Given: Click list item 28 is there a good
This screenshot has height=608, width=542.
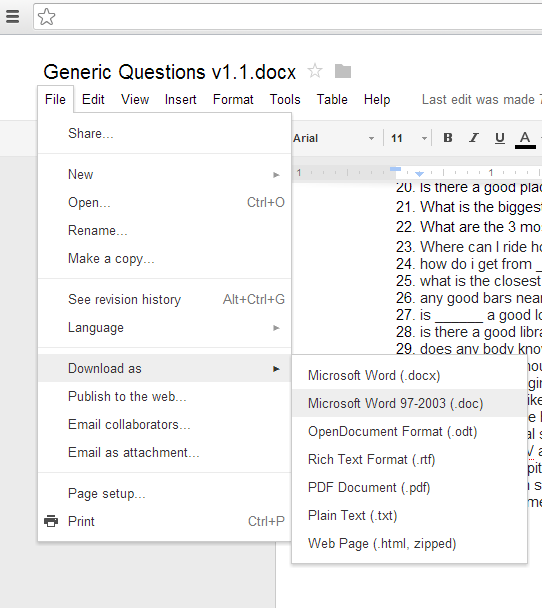Looking at the screenshot, I should tap(469, 332).
